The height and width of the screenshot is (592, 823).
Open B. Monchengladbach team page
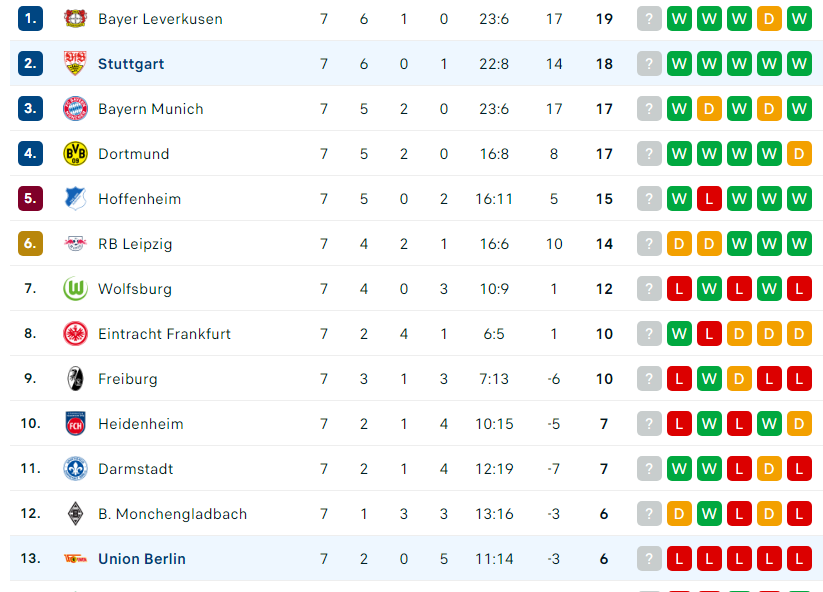click(172, 514)
